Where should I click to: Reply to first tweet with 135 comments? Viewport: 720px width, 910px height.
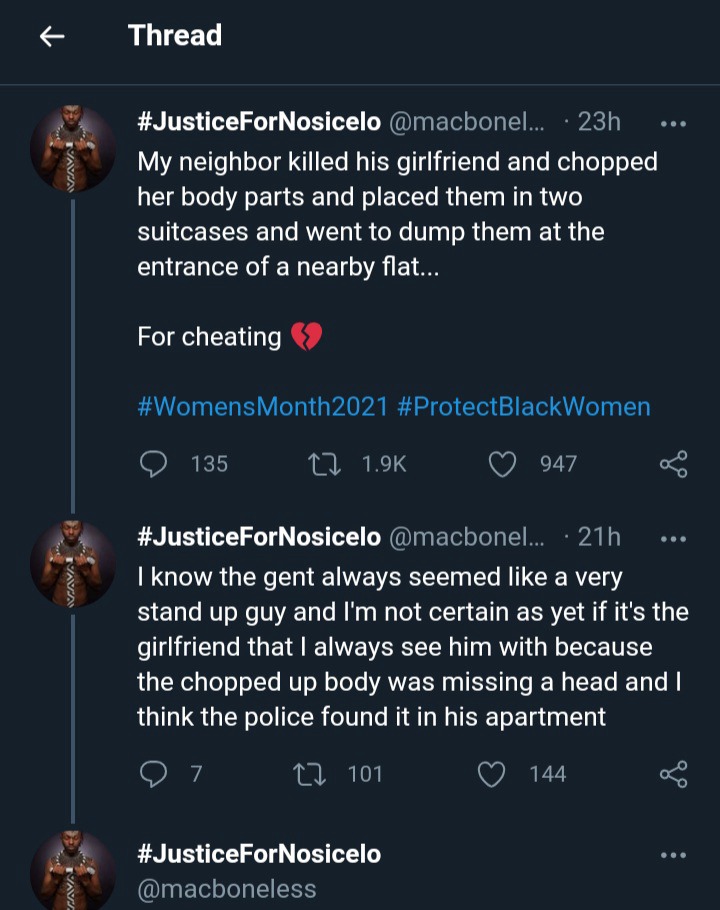(x=154, y=464)
